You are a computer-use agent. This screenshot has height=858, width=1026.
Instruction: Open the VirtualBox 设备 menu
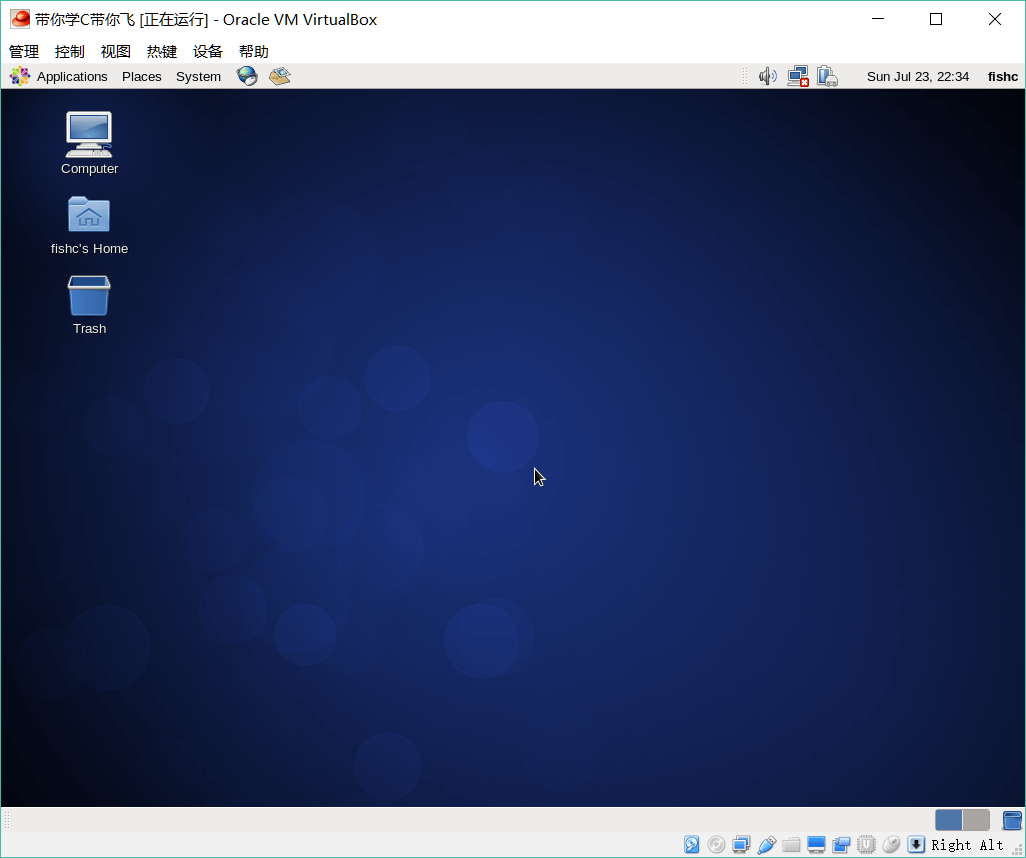click(208, 51)
